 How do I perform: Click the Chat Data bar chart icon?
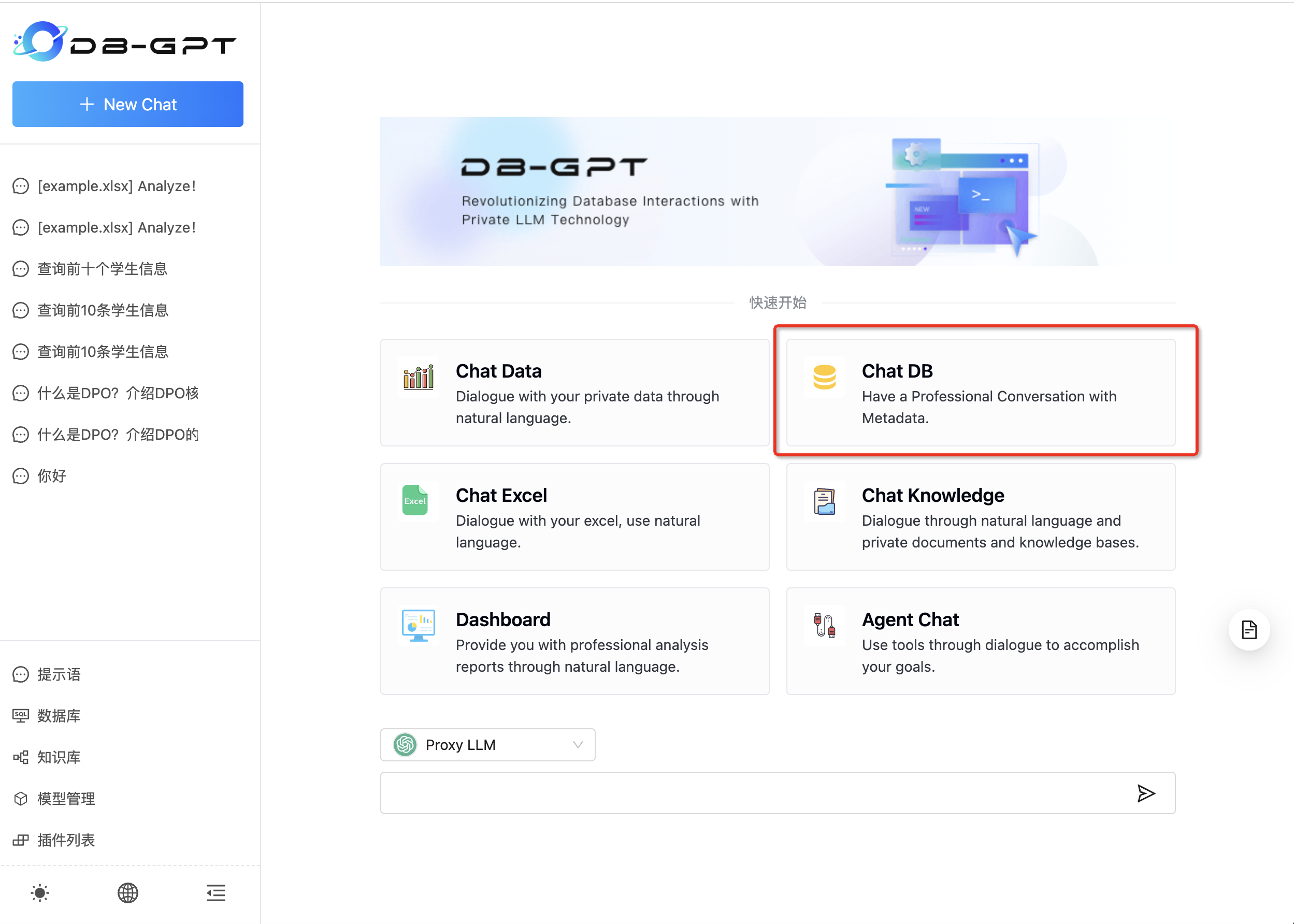pos(418,377)
